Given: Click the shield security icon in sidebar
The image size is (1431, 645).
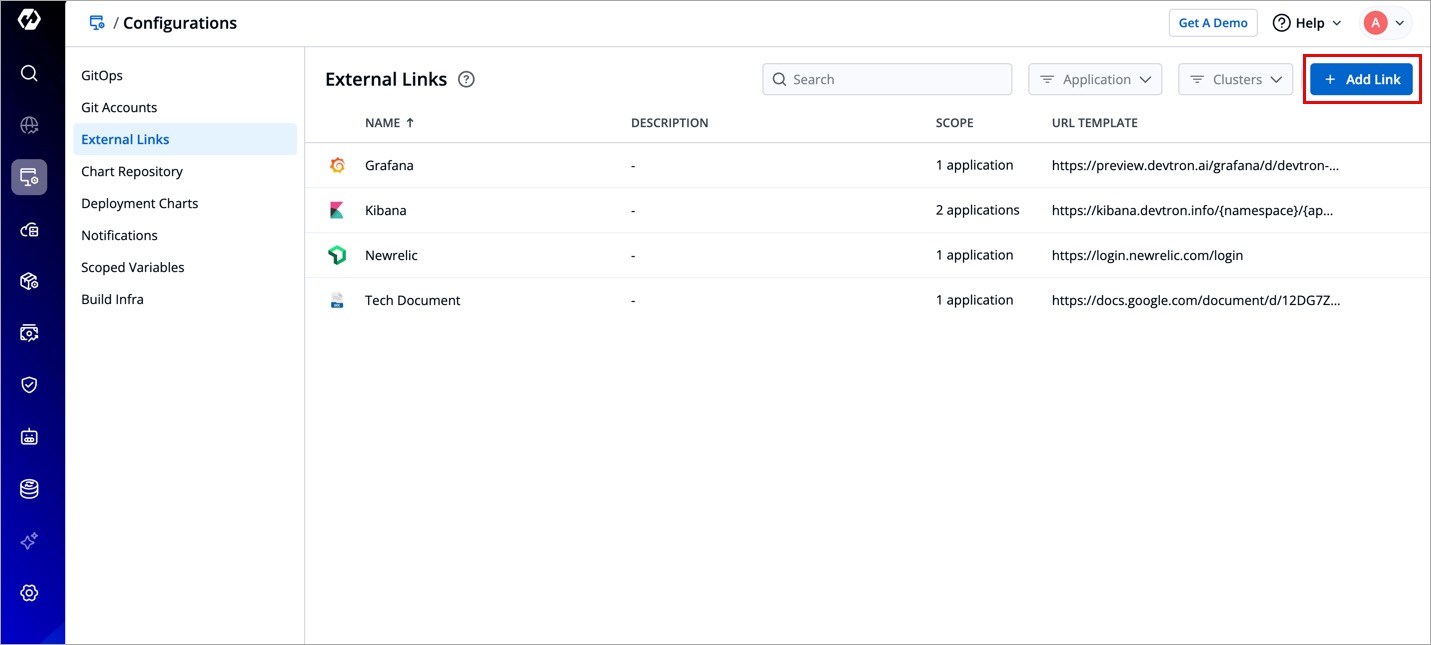Looking at the screenshot, I should point(29,385).
